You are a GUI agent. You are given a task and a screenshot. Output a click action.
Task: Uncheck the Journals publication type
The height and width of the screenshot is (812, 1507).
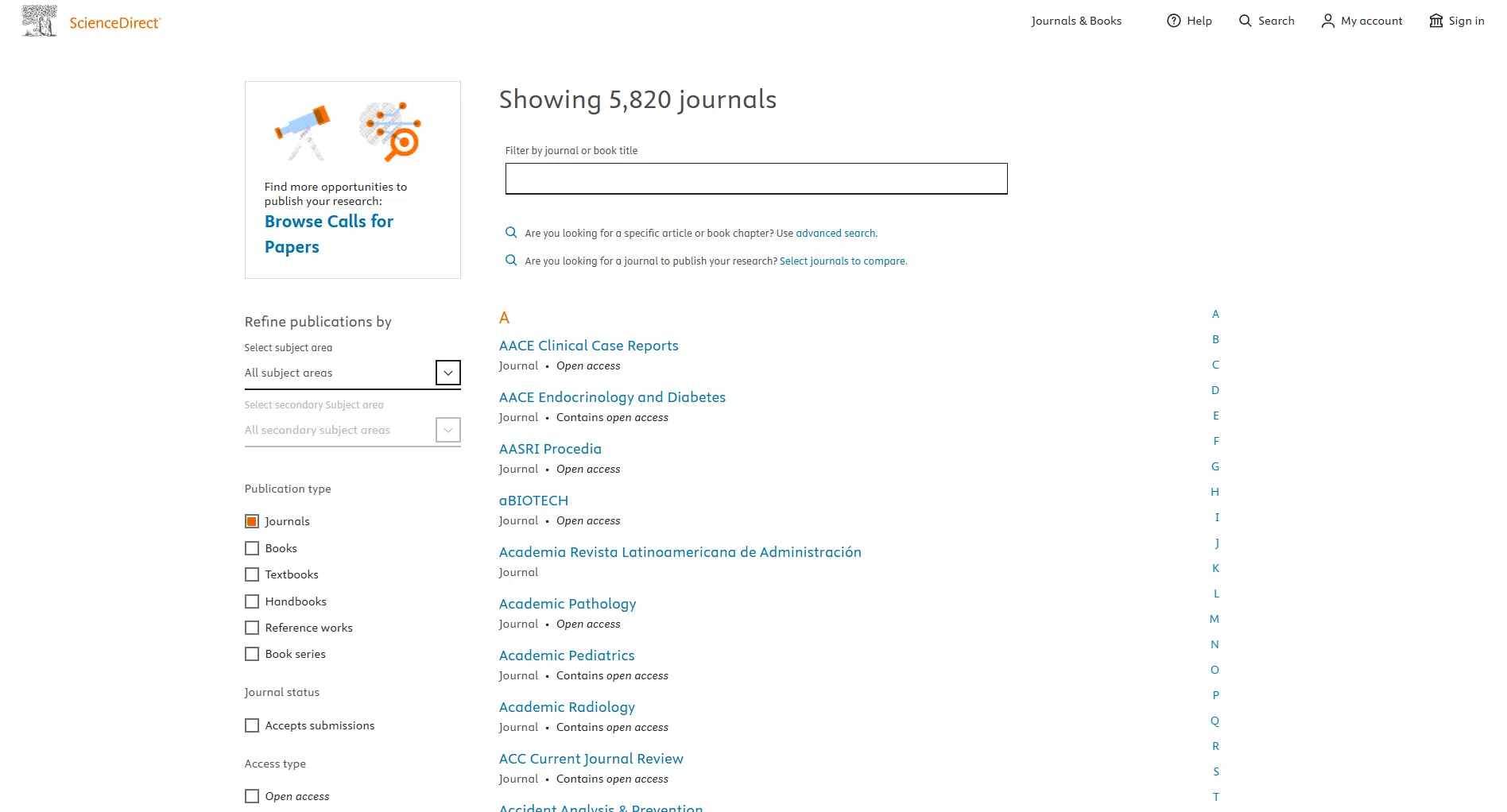coord(252,520)
